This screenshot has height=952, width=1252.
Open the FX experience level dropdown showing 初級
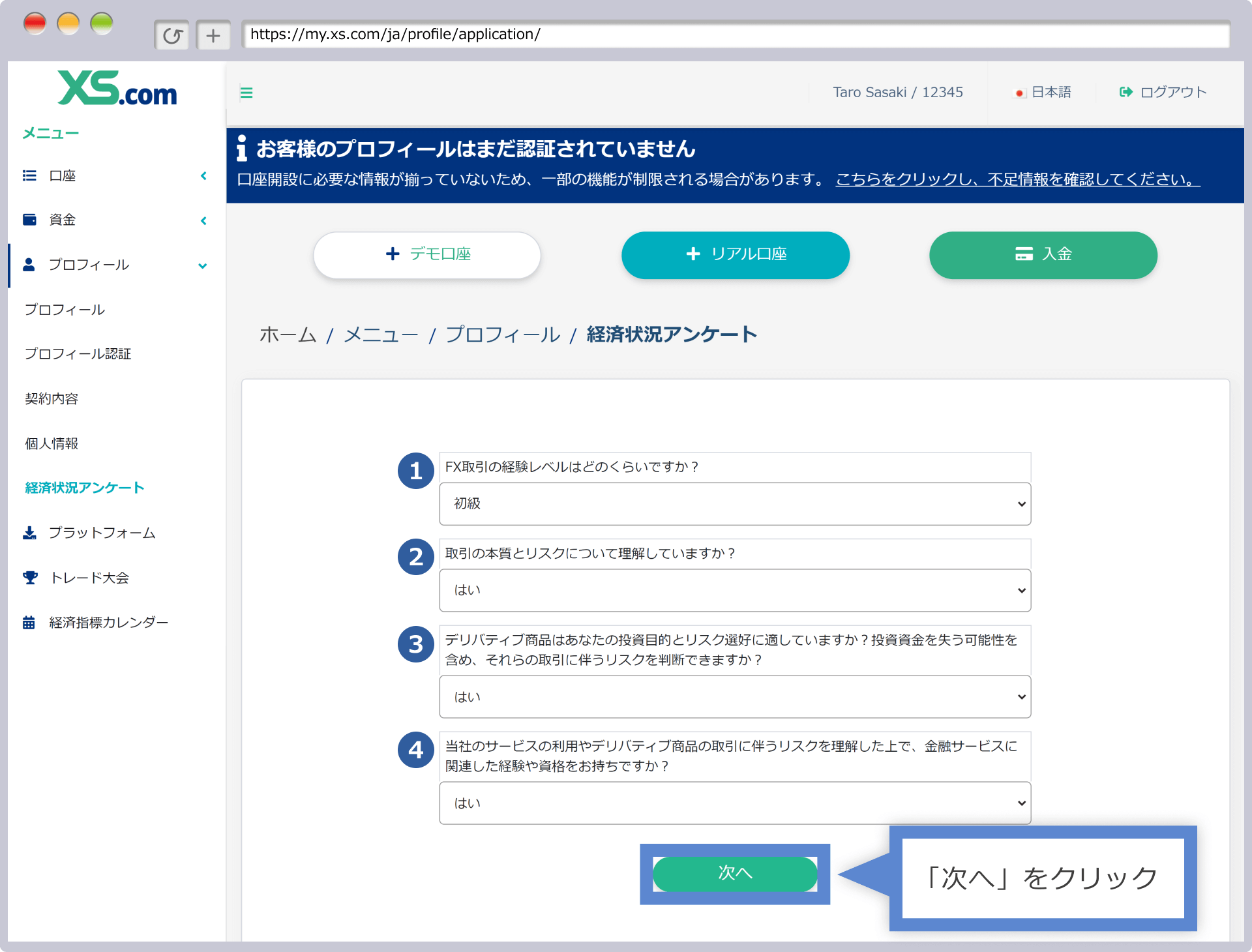735,503
